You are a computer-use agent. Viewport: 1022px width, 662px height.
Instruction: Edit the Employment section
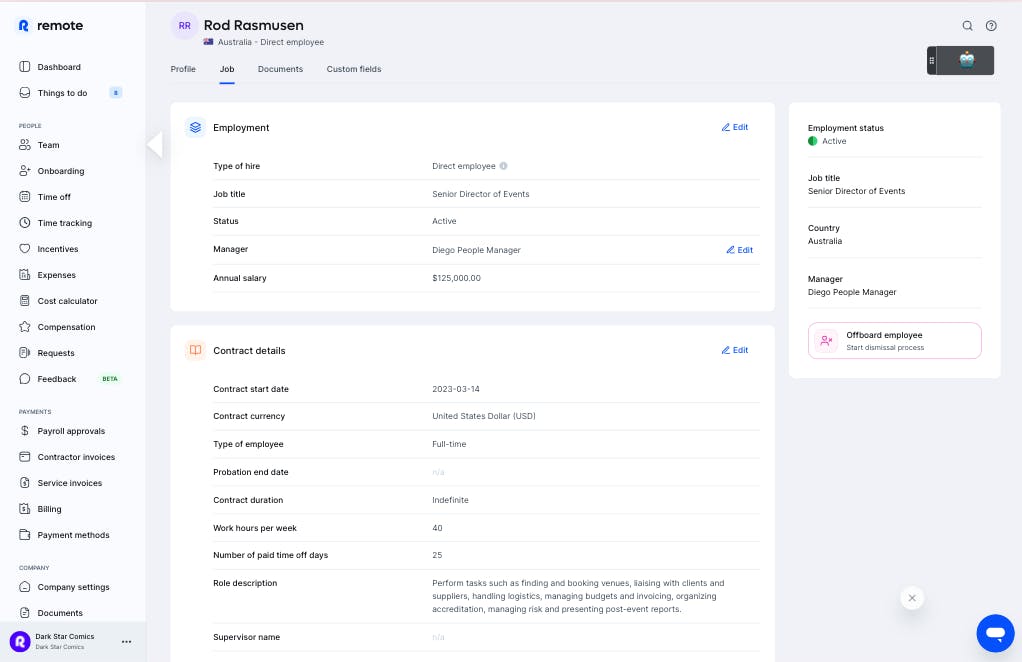coord(735,127)
